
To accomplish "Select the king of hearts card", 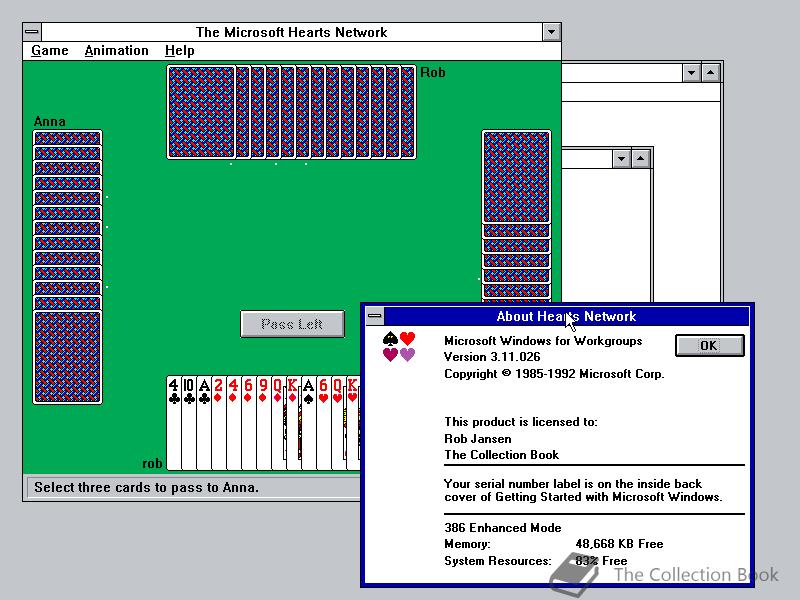I will pyautogui.click(x=353, y=422).
